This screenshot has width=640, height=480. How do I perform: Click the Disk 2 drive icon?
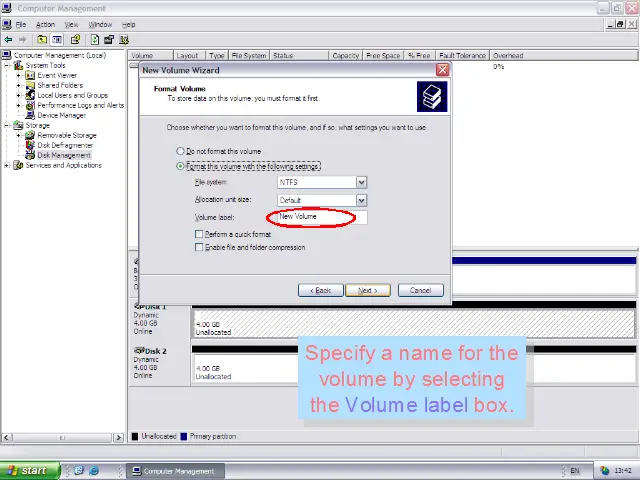(x=139, y=351)
